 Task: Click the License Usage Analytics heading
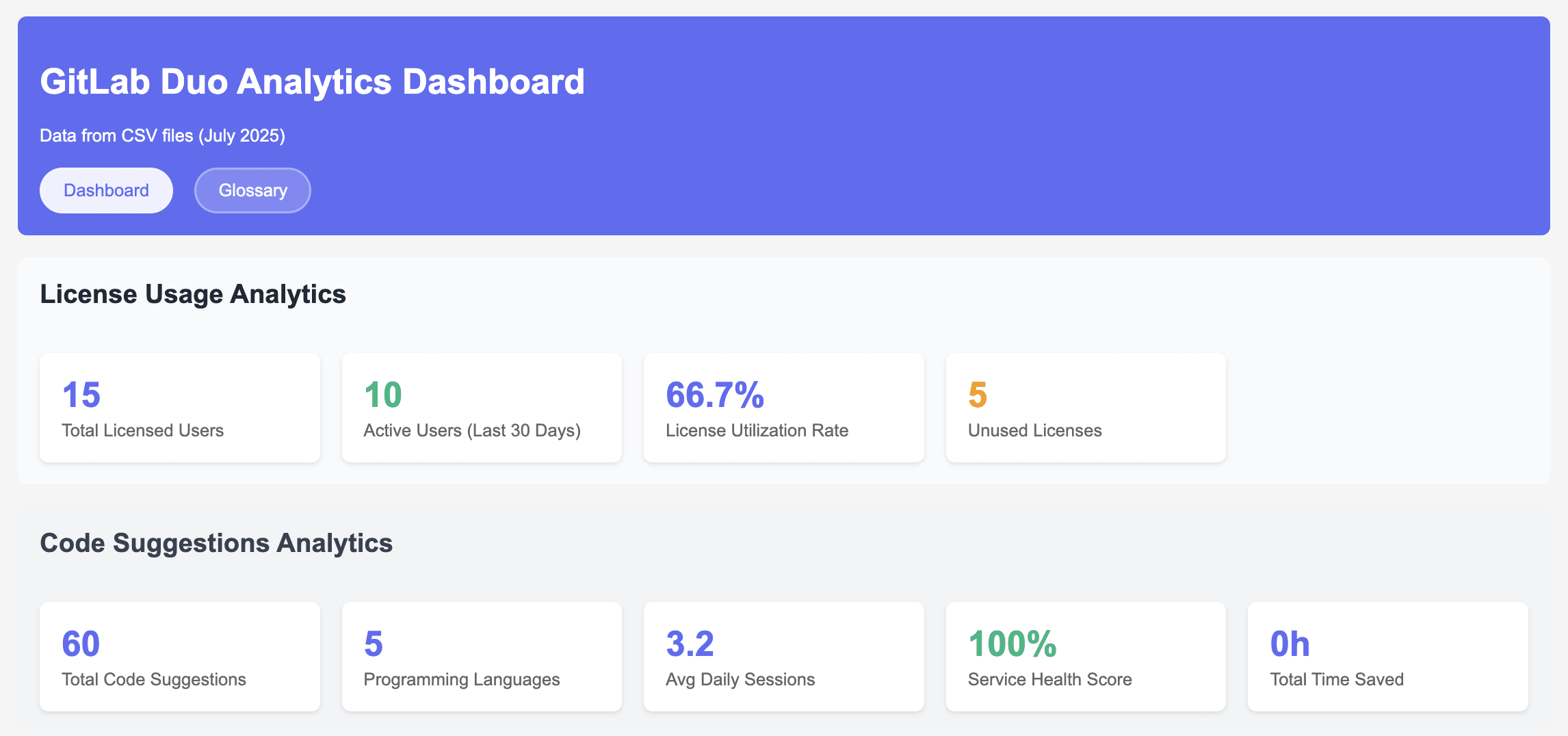[193, 294]
